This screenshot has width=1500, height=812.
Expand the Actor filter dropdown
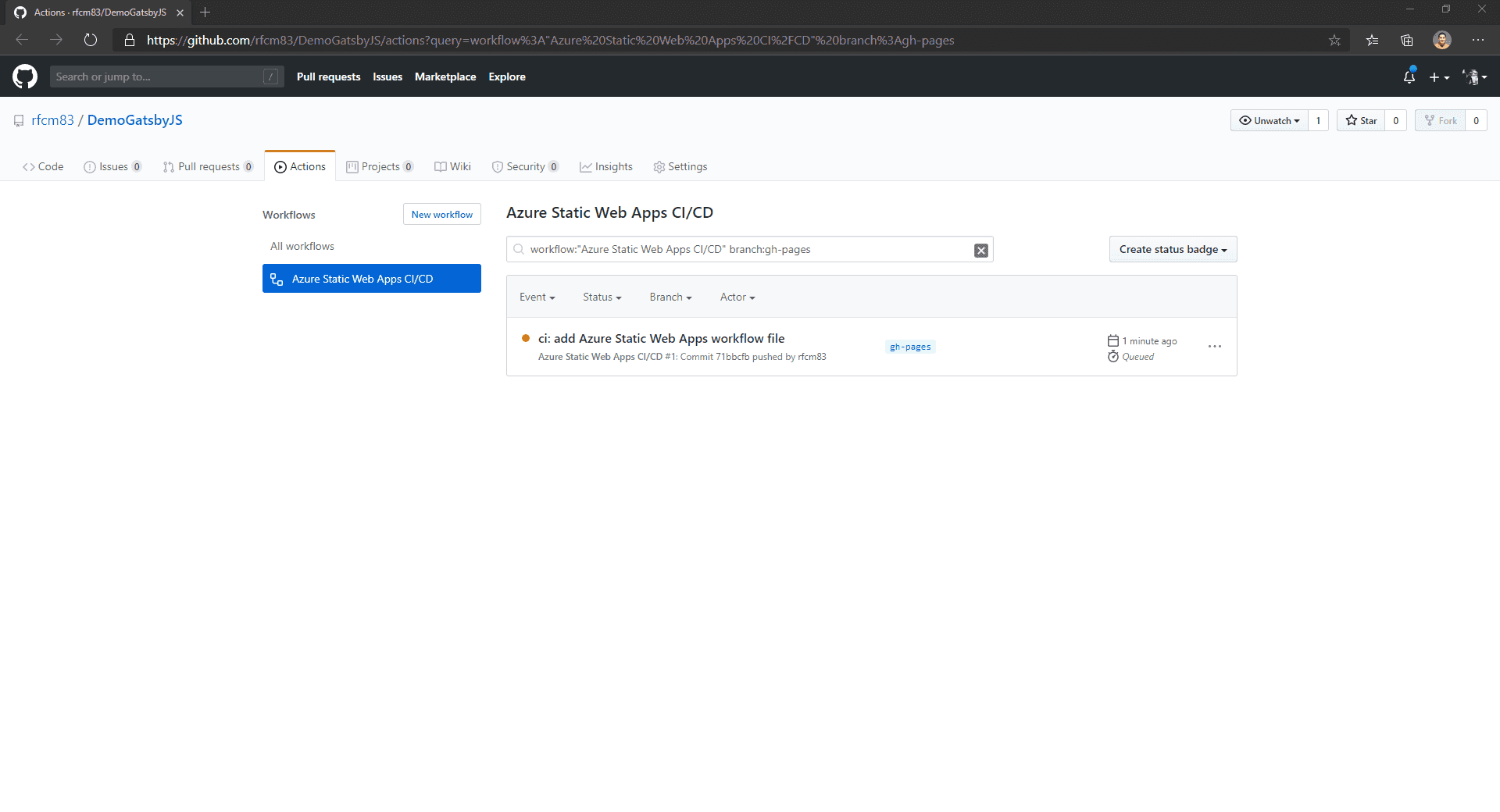coord(737,297)
